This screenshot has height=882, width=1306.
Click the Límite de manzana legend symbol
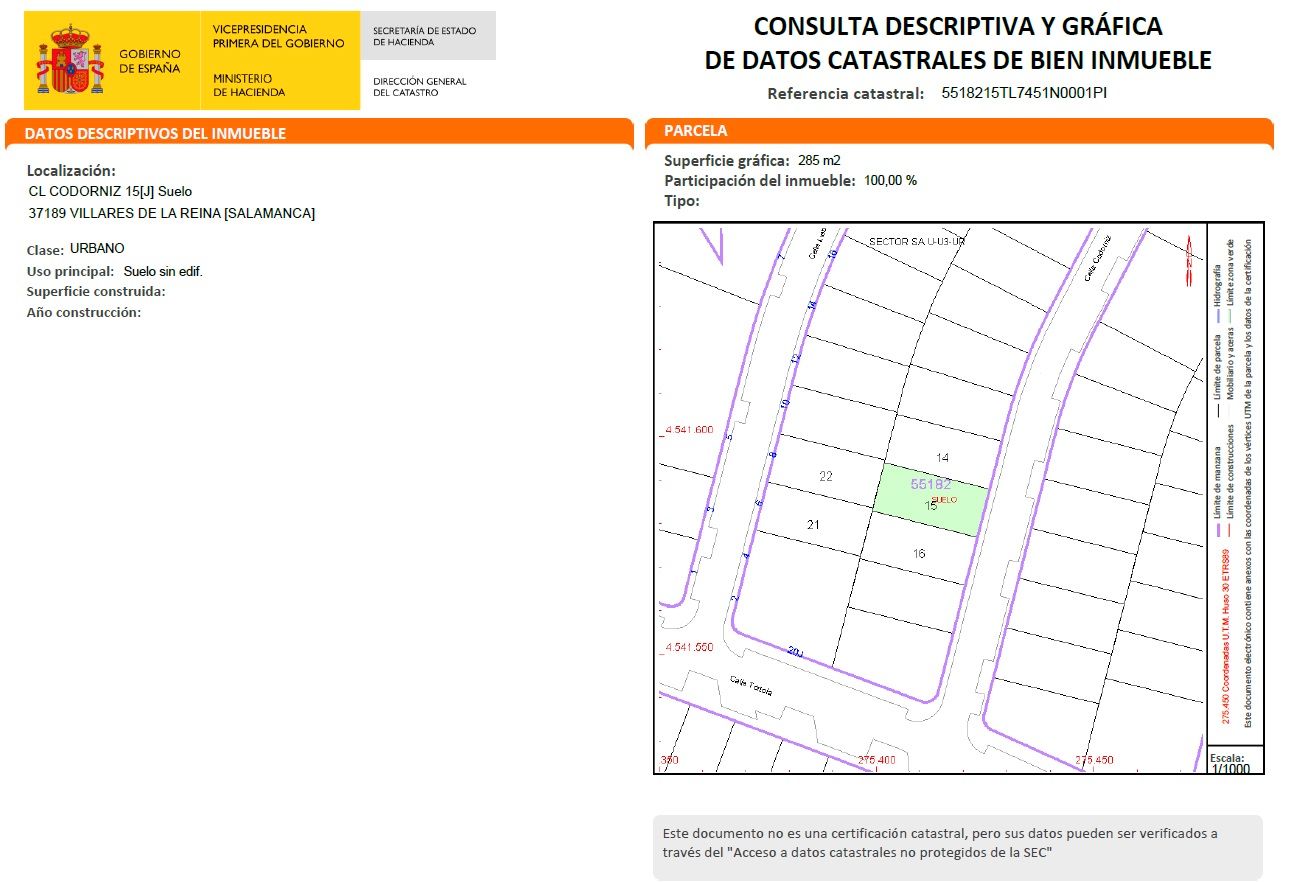[1219, 528]
